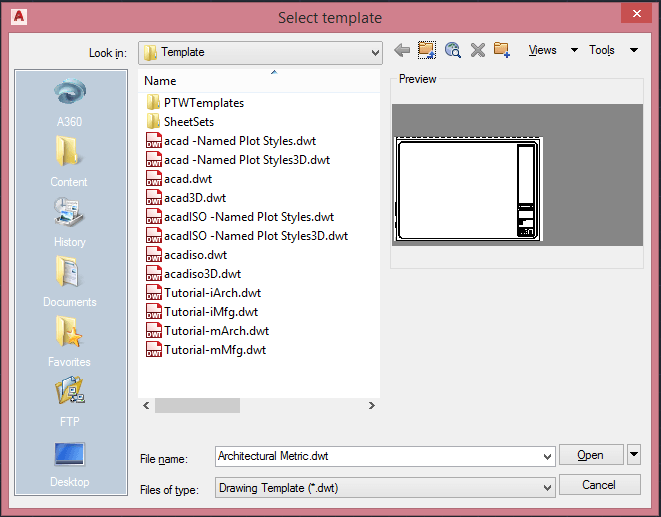Select Tutorial-iArch.dwt file
The width and height of the screenshot is (661, 517).
(x=204, y=292)
